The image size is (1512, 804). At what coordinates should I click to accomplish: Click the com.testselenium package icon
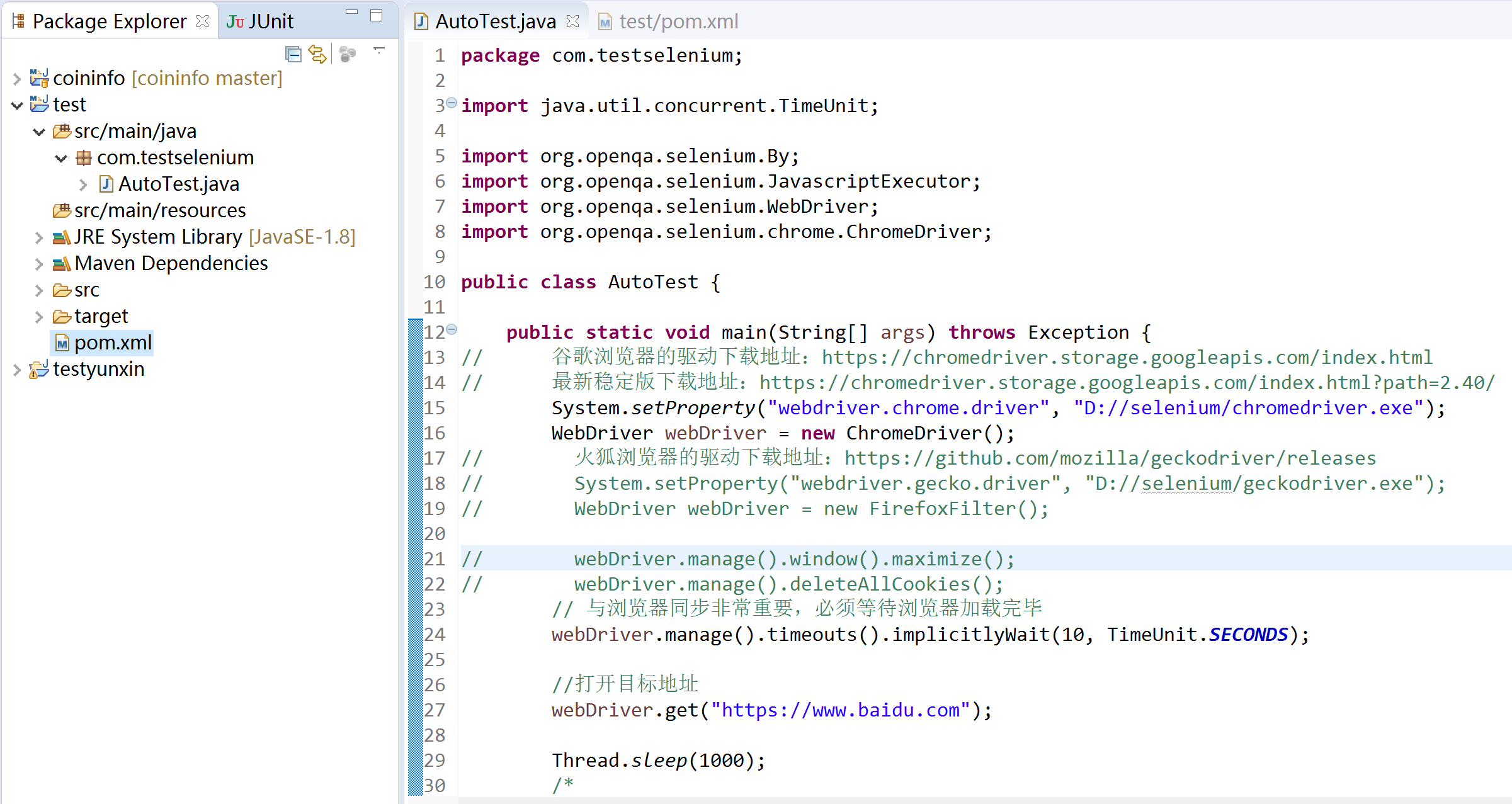pos(83,158)
